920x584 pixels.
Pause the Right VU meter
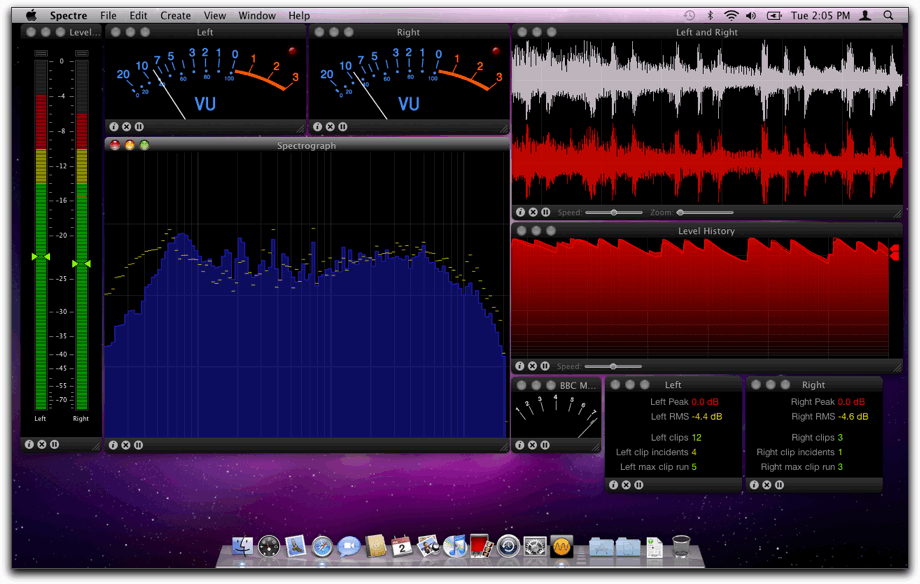click(343, 126)
